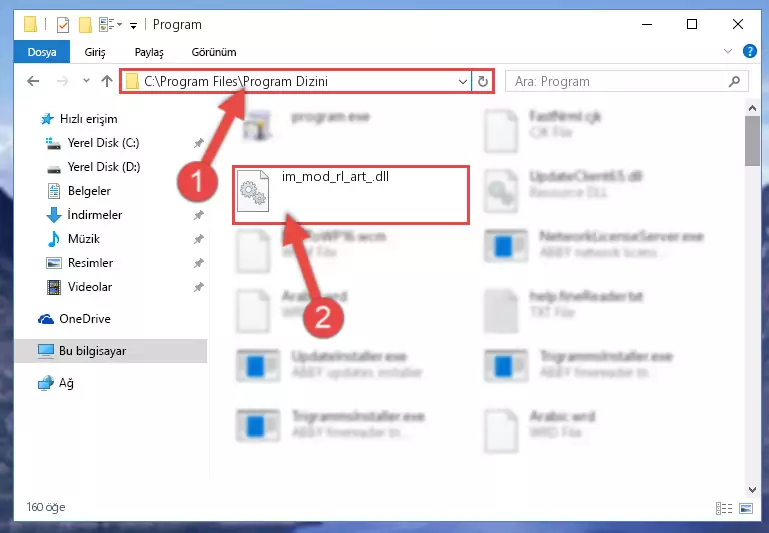This screenshot has height=533, width=769.
Task: Select Hızlı erişim in navigation pane
Action: click(x=78, y=119)
